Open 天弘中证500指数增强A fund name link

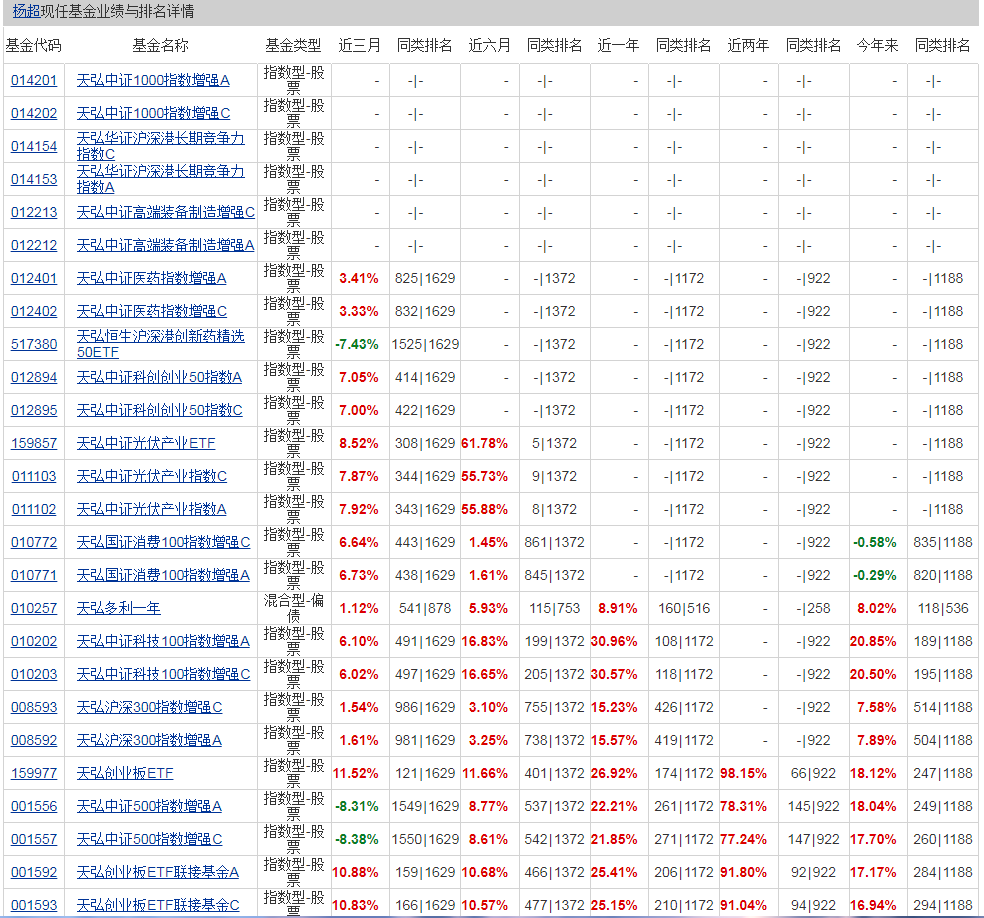pos(149,806)
